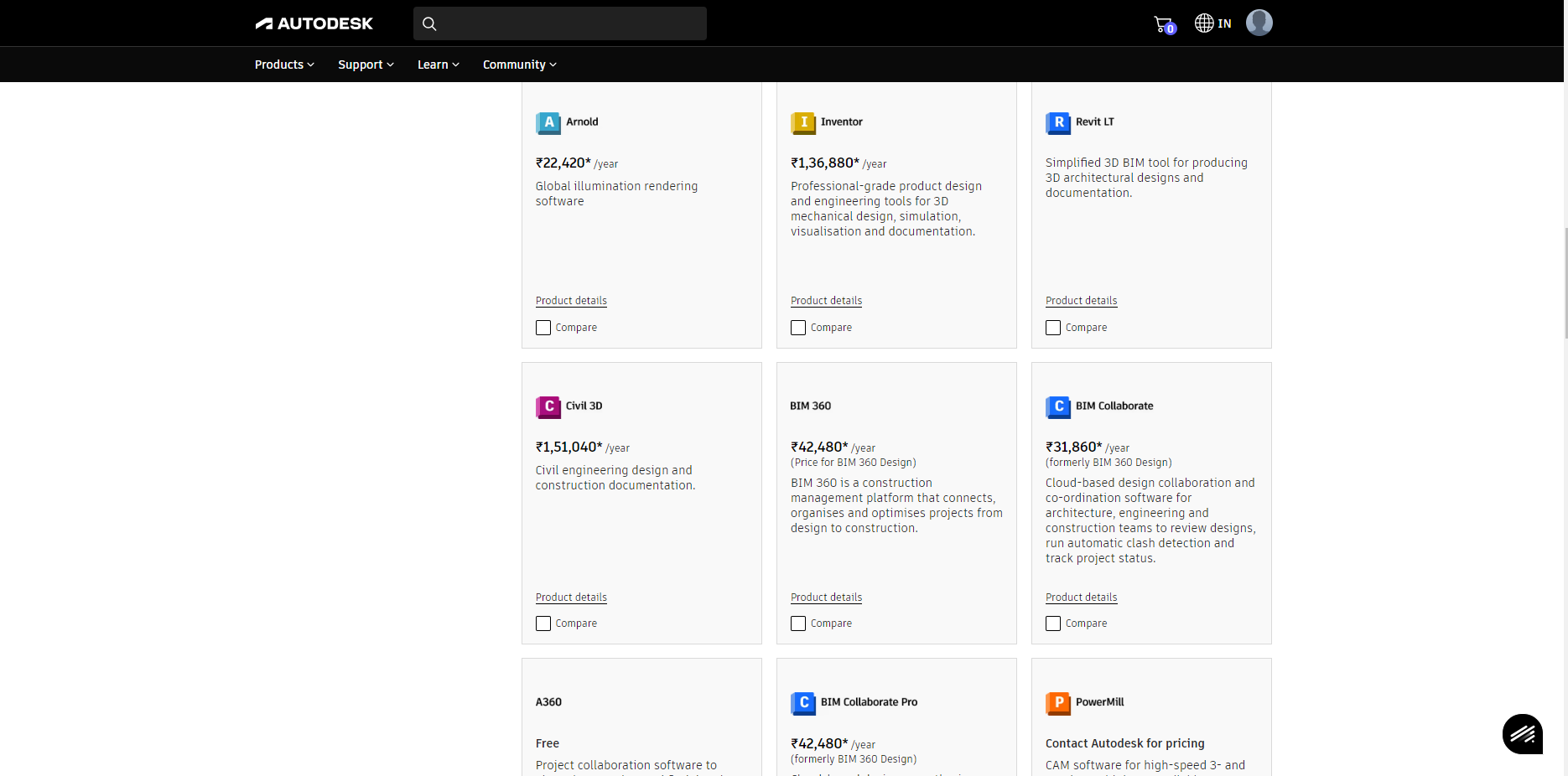The height and width of the screenshot is (776, 1568).
Task: Click the Revit LT product title
Action: (x=1095, y=122)
